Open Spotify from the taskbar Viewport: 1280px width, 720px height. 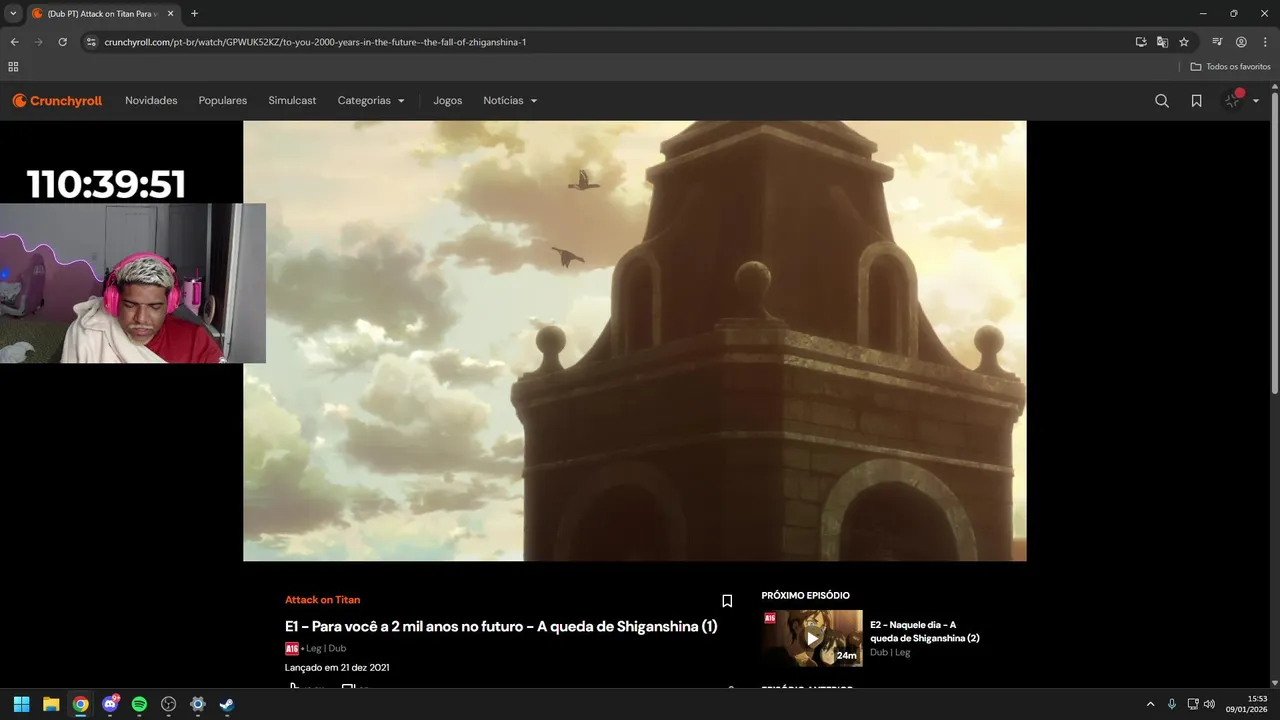point(139,704)
